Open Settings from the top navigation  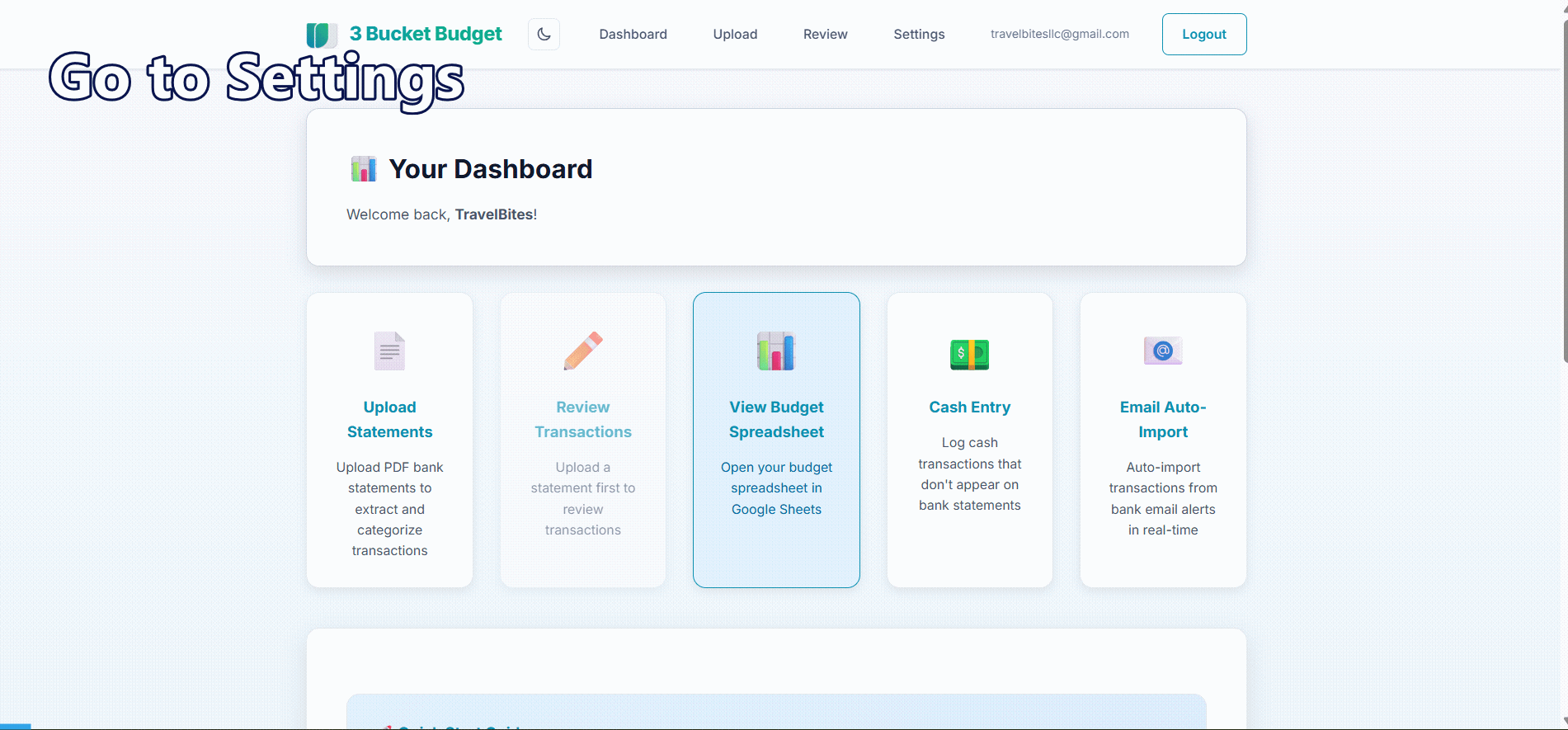919,35
